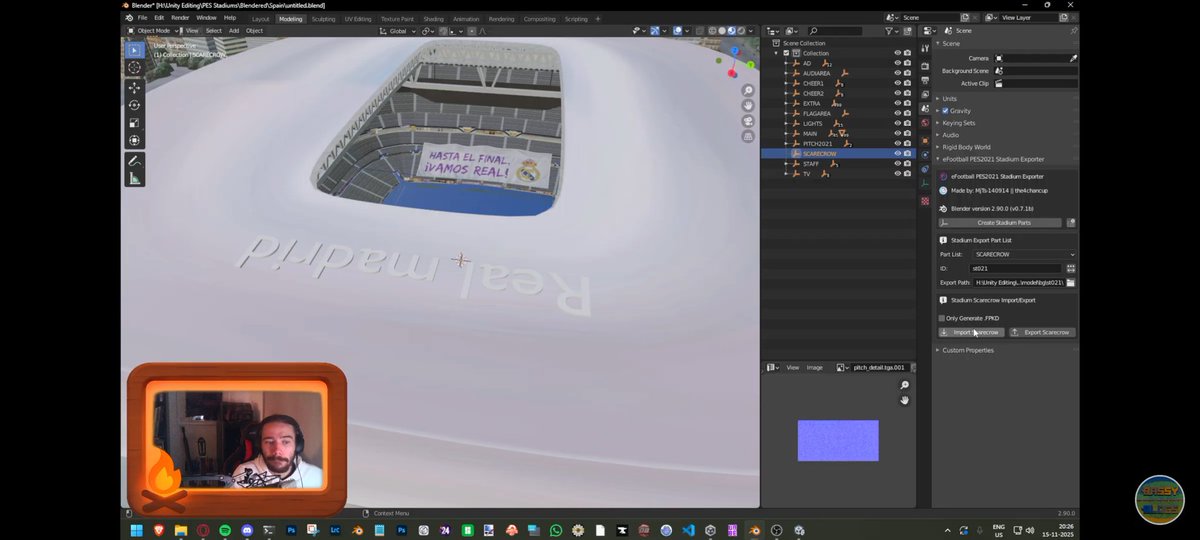Open the Part List SCARECROW dropdown
Viewport: 1200px width, 540px height.
pos(1023,254)
